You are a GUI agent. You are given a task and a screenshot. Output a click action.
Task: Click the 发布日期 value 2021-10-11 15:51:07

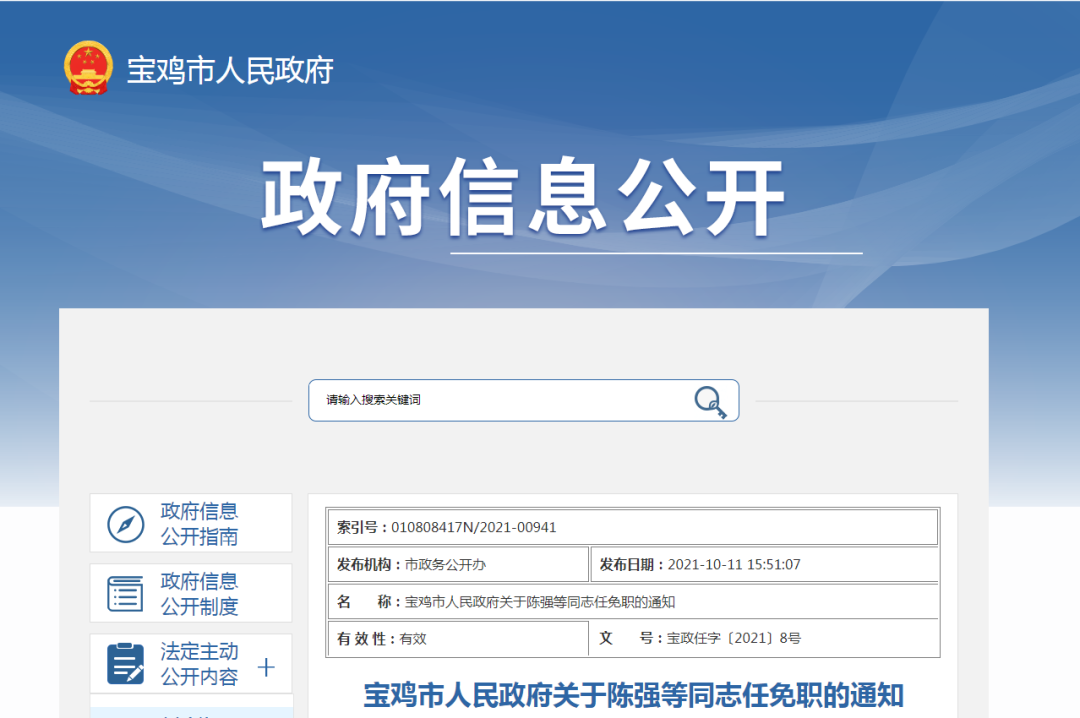(x=734, y=564)
